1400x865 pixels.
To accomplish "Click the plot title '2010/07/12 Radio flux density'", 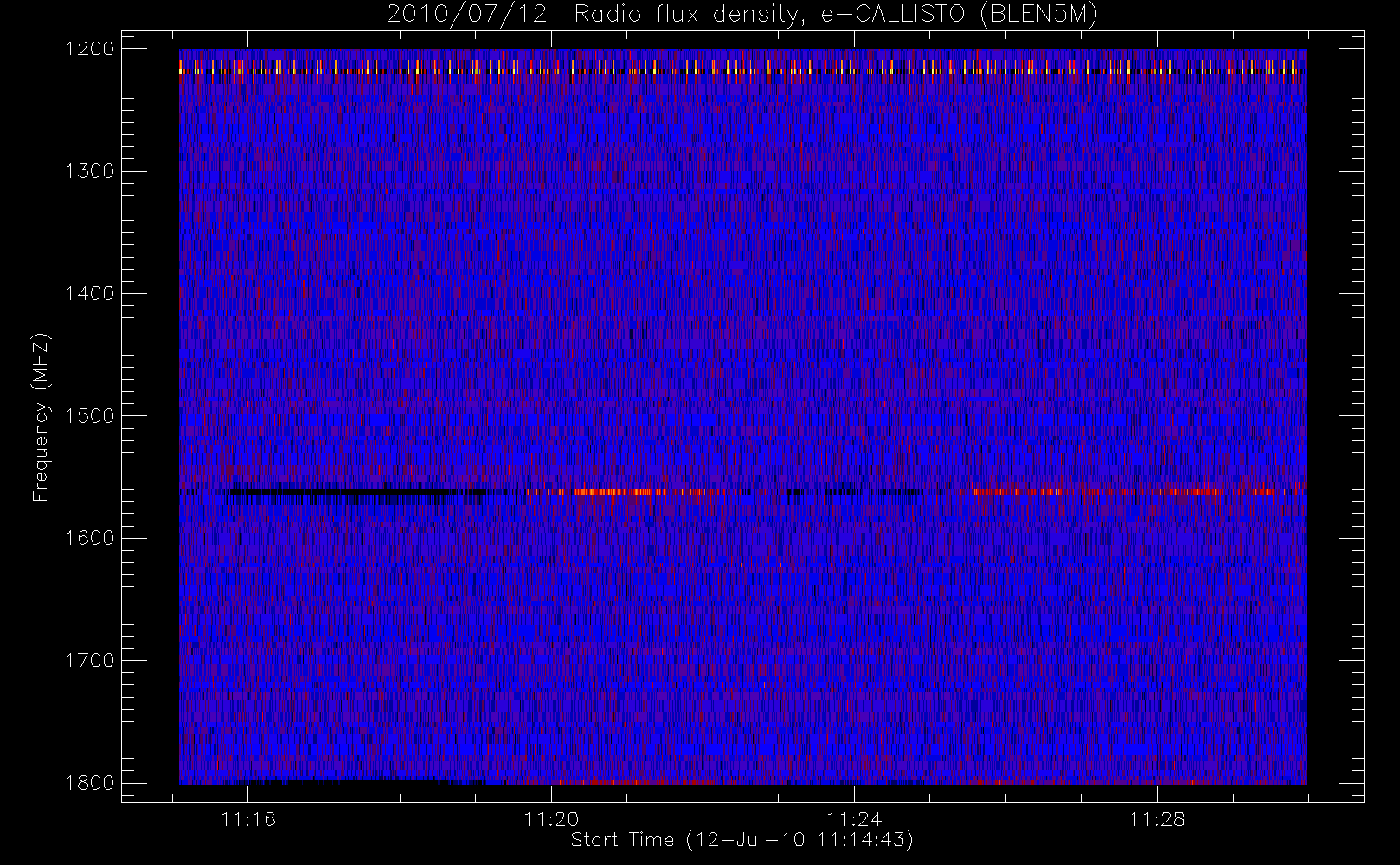I will [x=742, y=15].
